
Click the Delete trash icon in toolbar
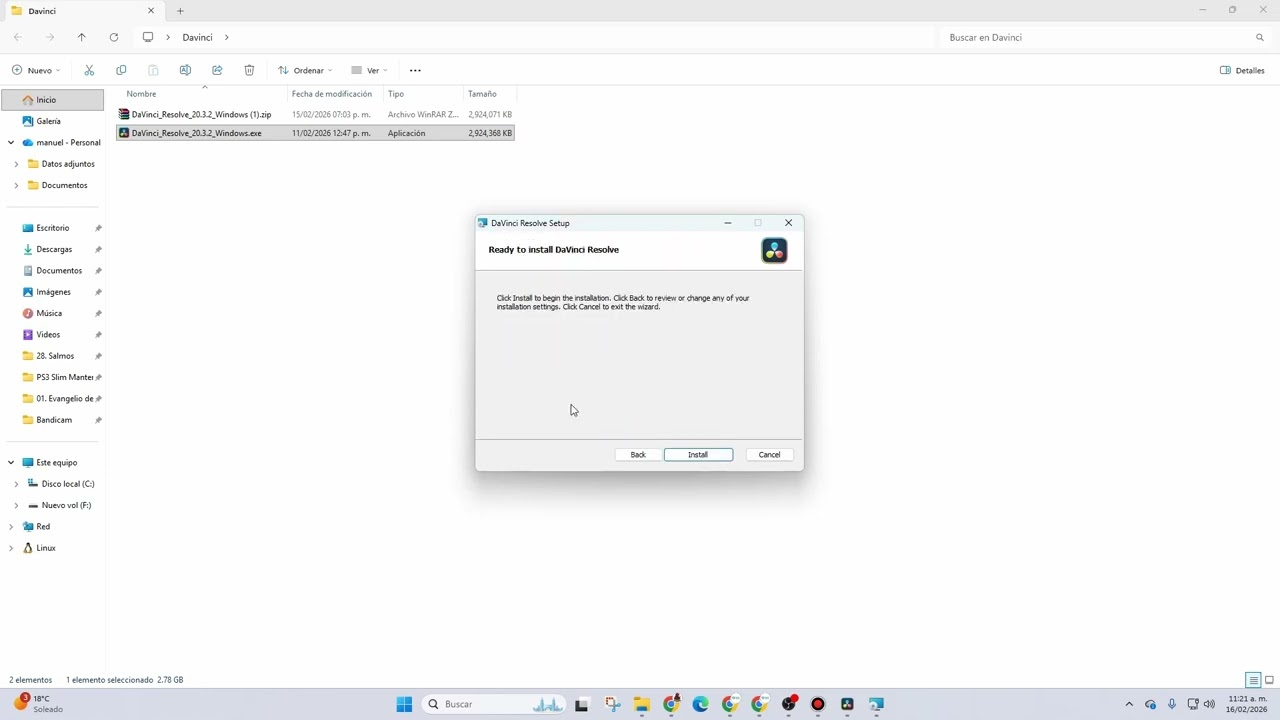click(x=249, y=70)
